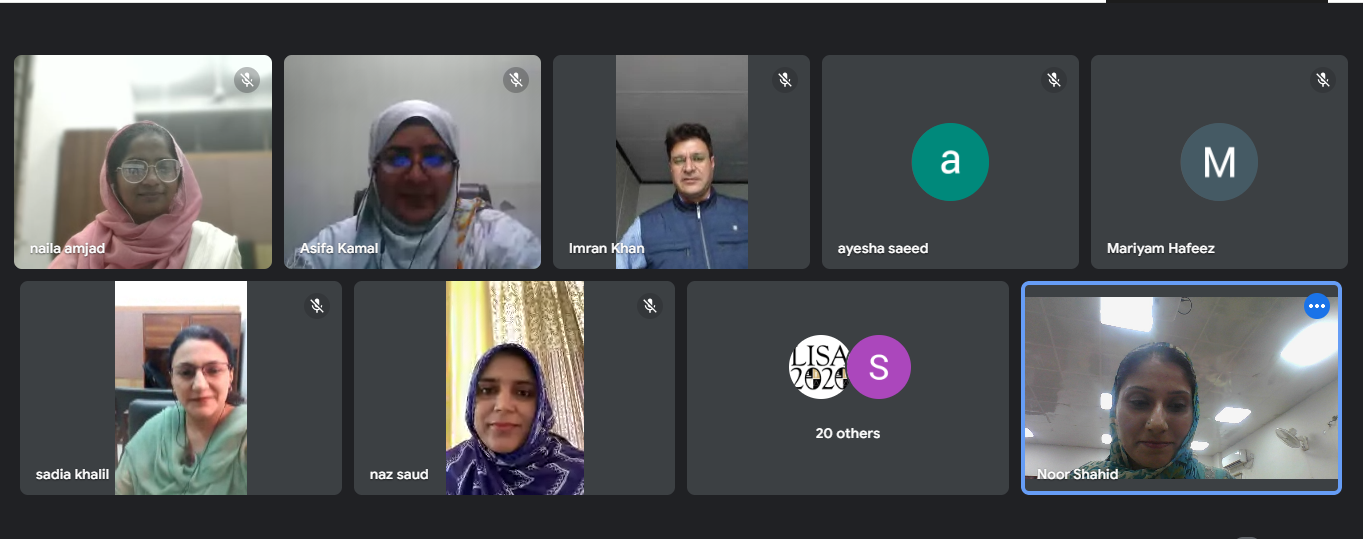This screenshot has width=1363, height=539.
Task: Click the LISA 2020 avatar in the others tile
Action: (x=820, y=367)
